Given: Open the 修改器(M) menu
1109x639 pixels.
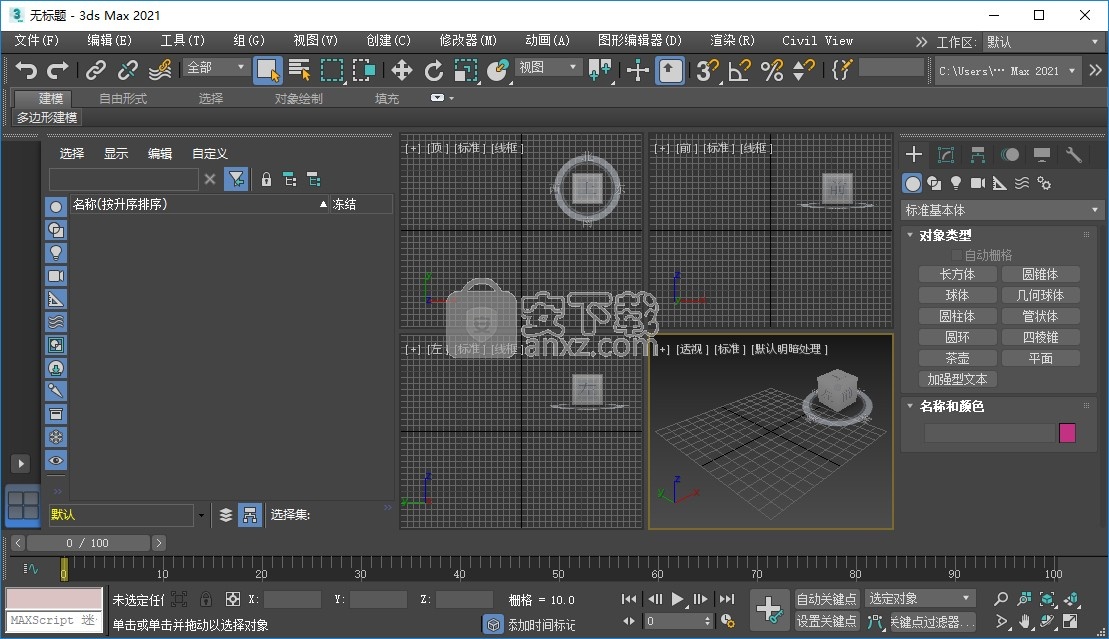Looking at the screenshot, I should 468,41.
